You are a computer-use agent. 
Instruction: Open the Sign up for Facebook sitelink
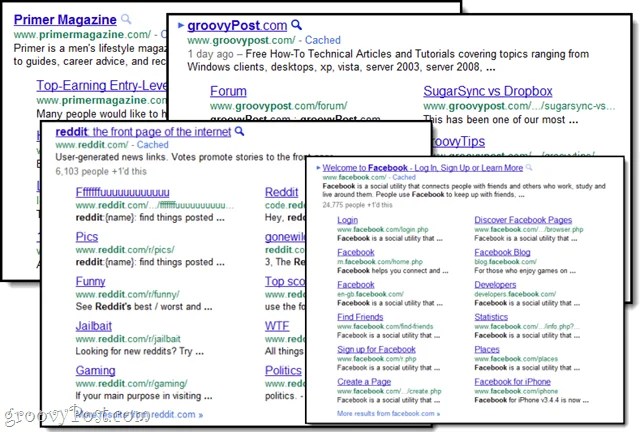point(376,350)
